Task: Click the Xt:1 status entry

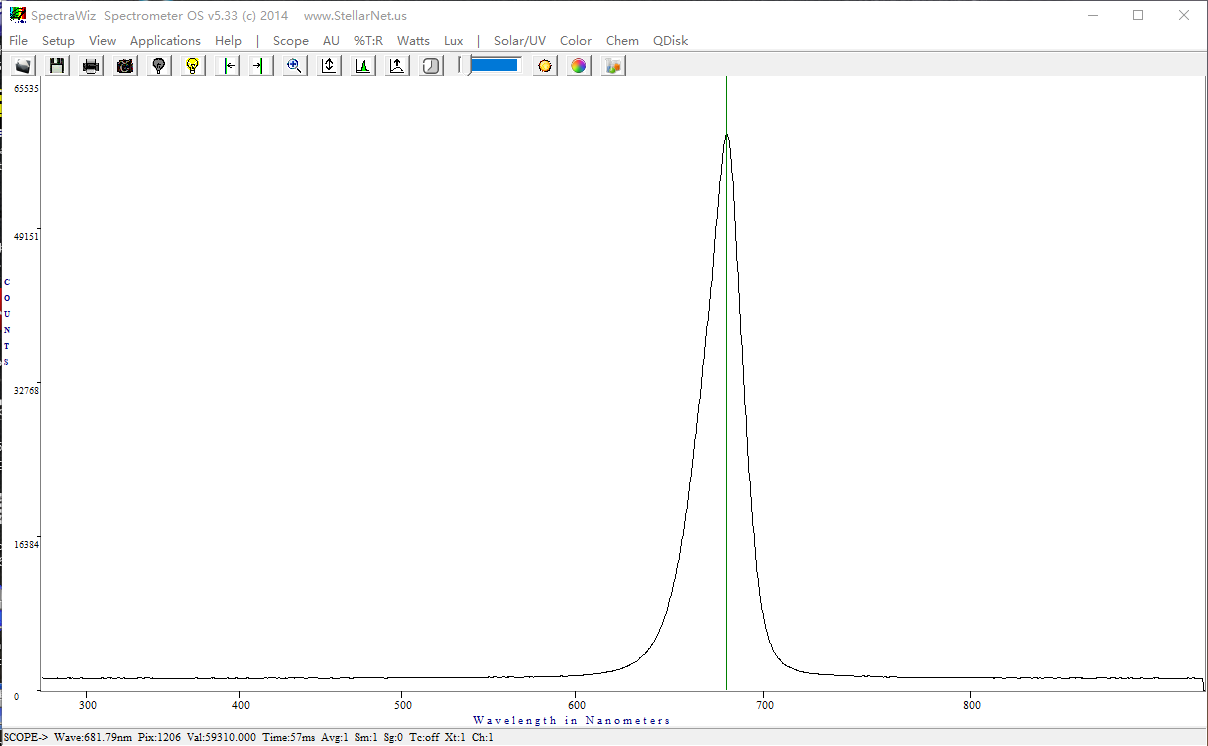Action: (x=455, y=738)
